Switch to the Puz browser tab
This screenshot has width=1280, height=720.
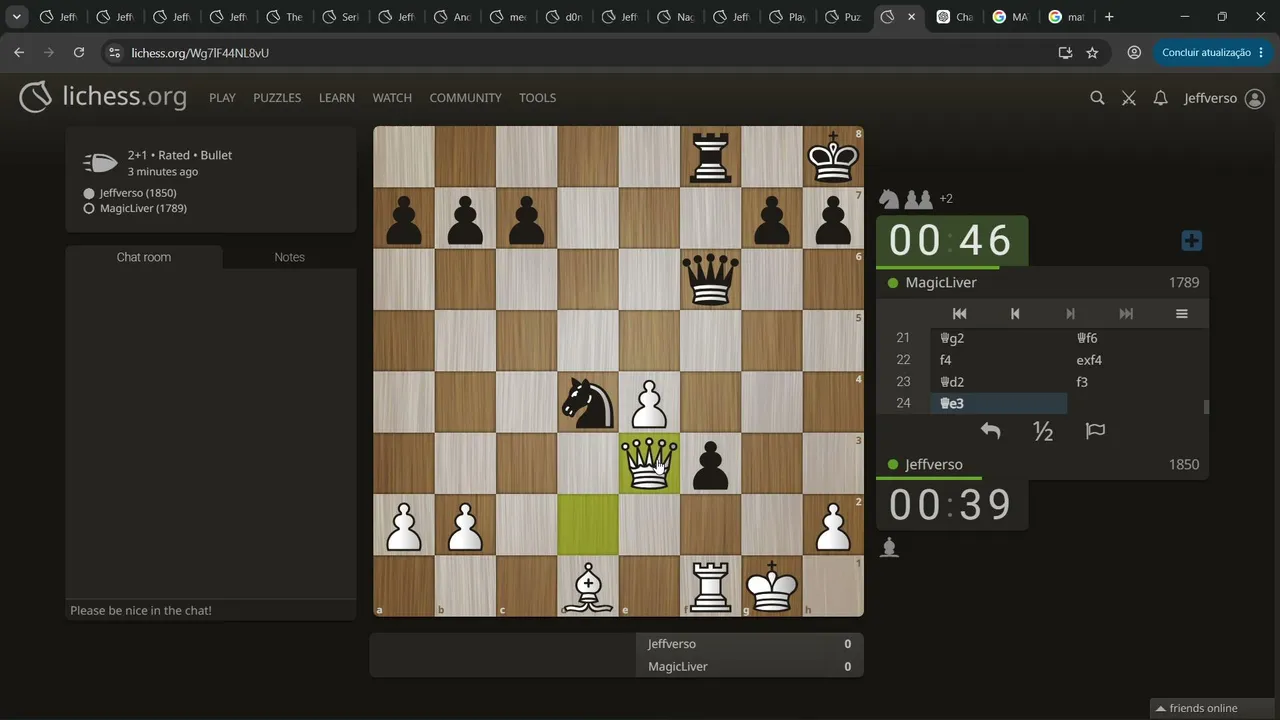point(843,17)
